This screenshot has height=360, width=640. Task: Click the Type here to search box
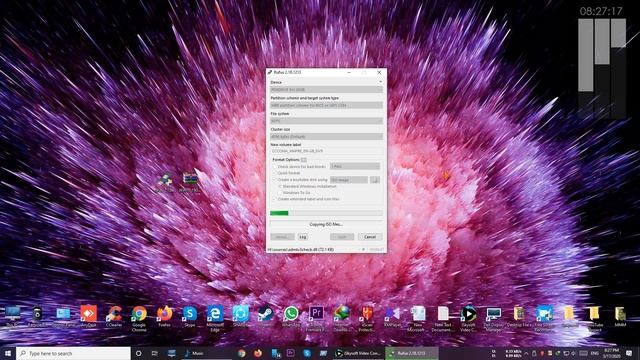pyautogui.click(x=73, y=353)
